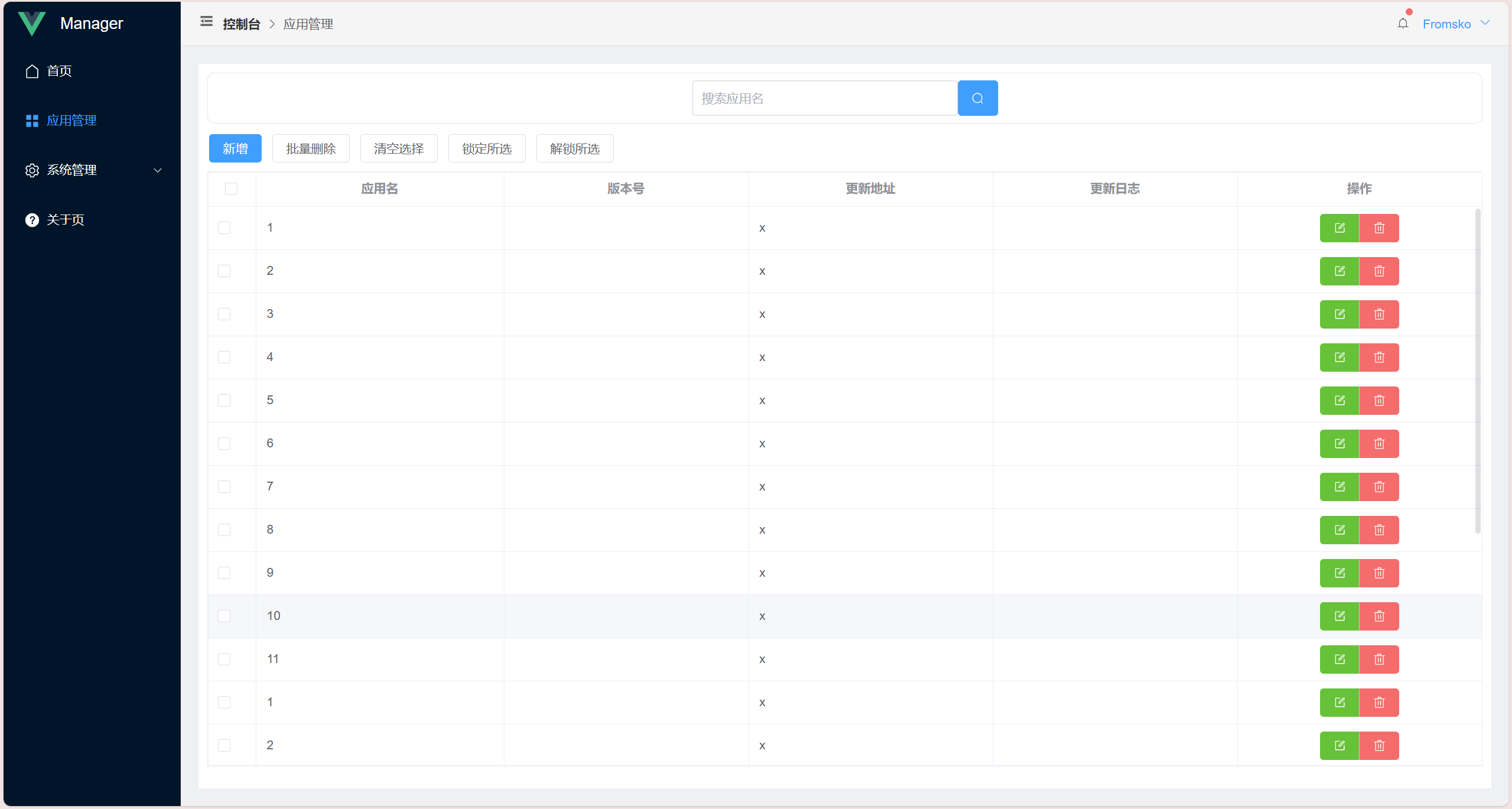Screen dimensions: 1512x809
Task: Click the delete trash icon for app 8
Action: click(x=1379, y=530)
